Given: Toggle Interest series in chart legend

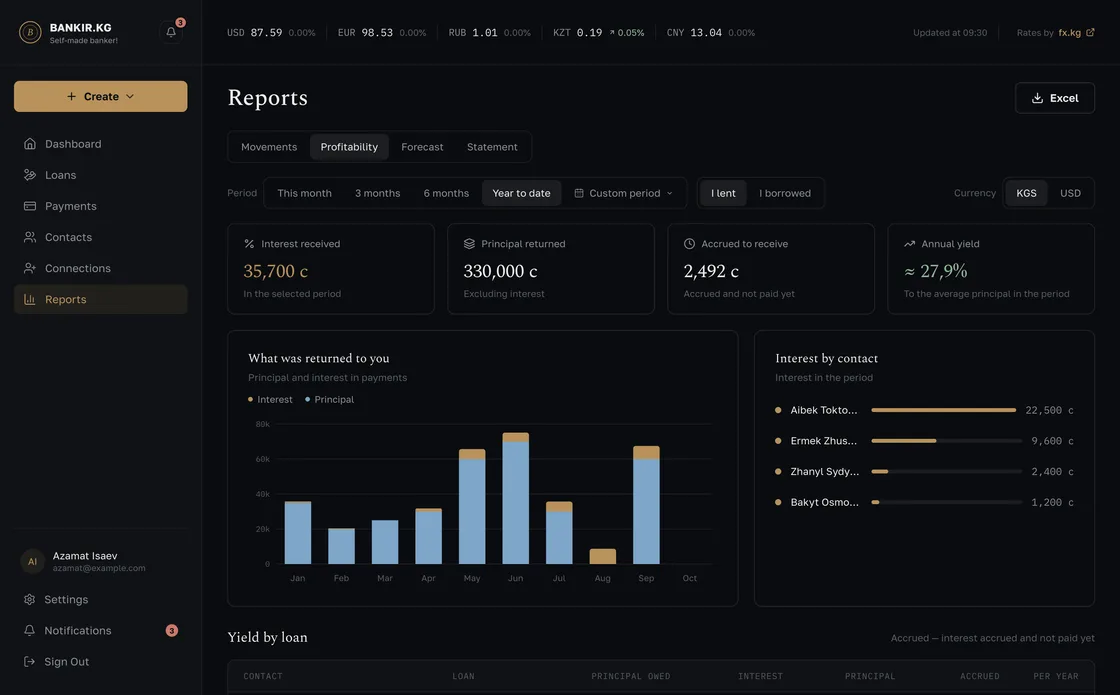Looking at the screenshot, I should (x=270, y=399).
